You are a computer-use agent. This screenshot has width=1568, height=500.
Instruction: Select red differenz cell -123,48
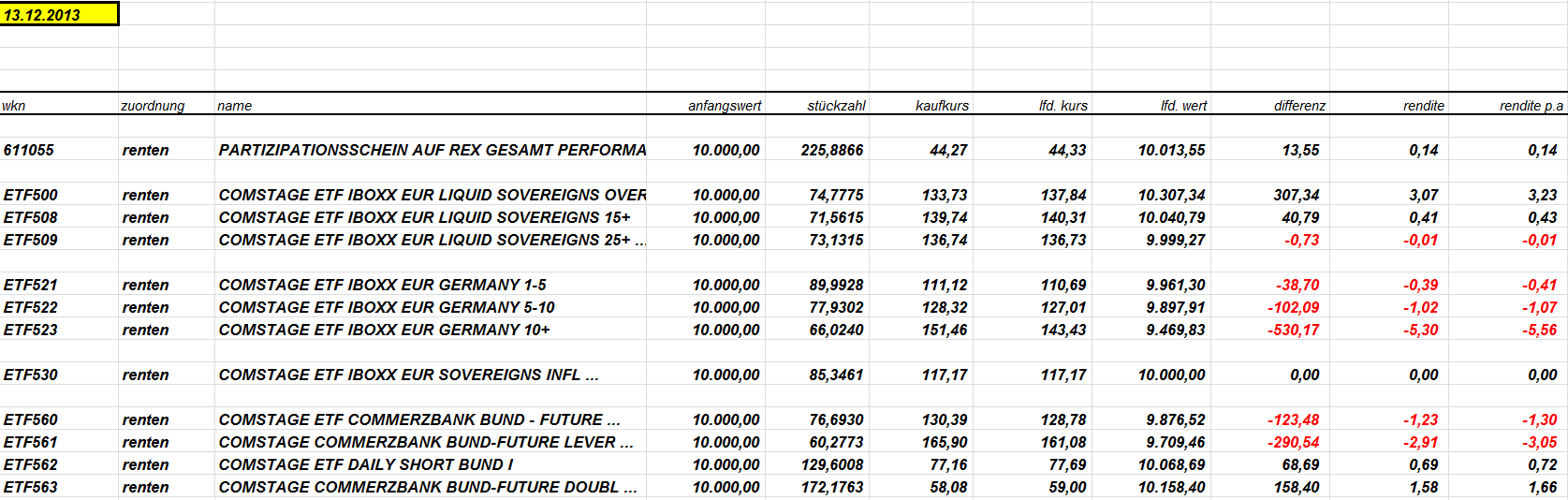click(x=1270, y=419)
